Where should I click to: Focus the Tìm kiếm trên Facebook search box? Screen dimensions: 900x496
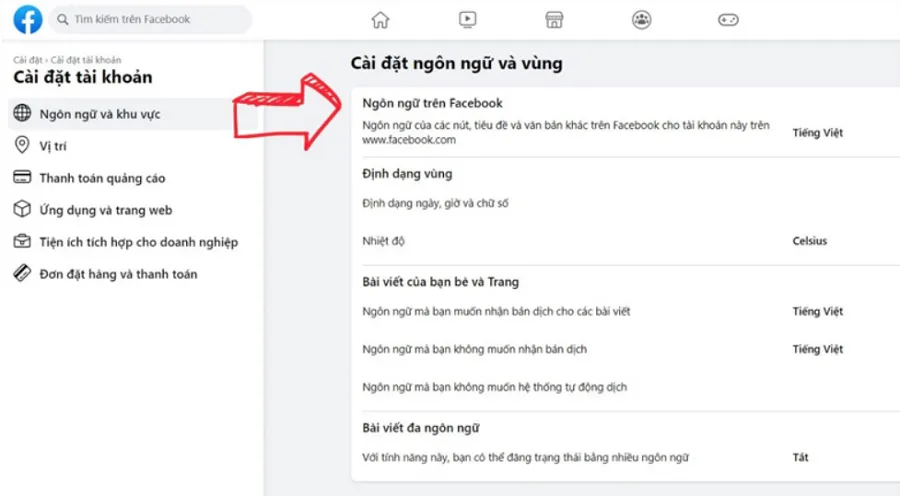pos(150,19)
